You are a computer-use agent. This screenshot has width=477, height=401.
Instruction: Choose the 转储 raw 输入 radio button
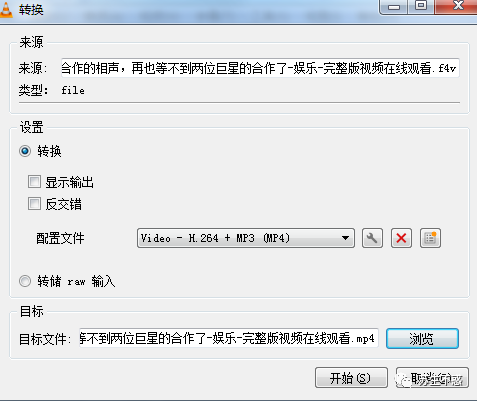(25, 281)
